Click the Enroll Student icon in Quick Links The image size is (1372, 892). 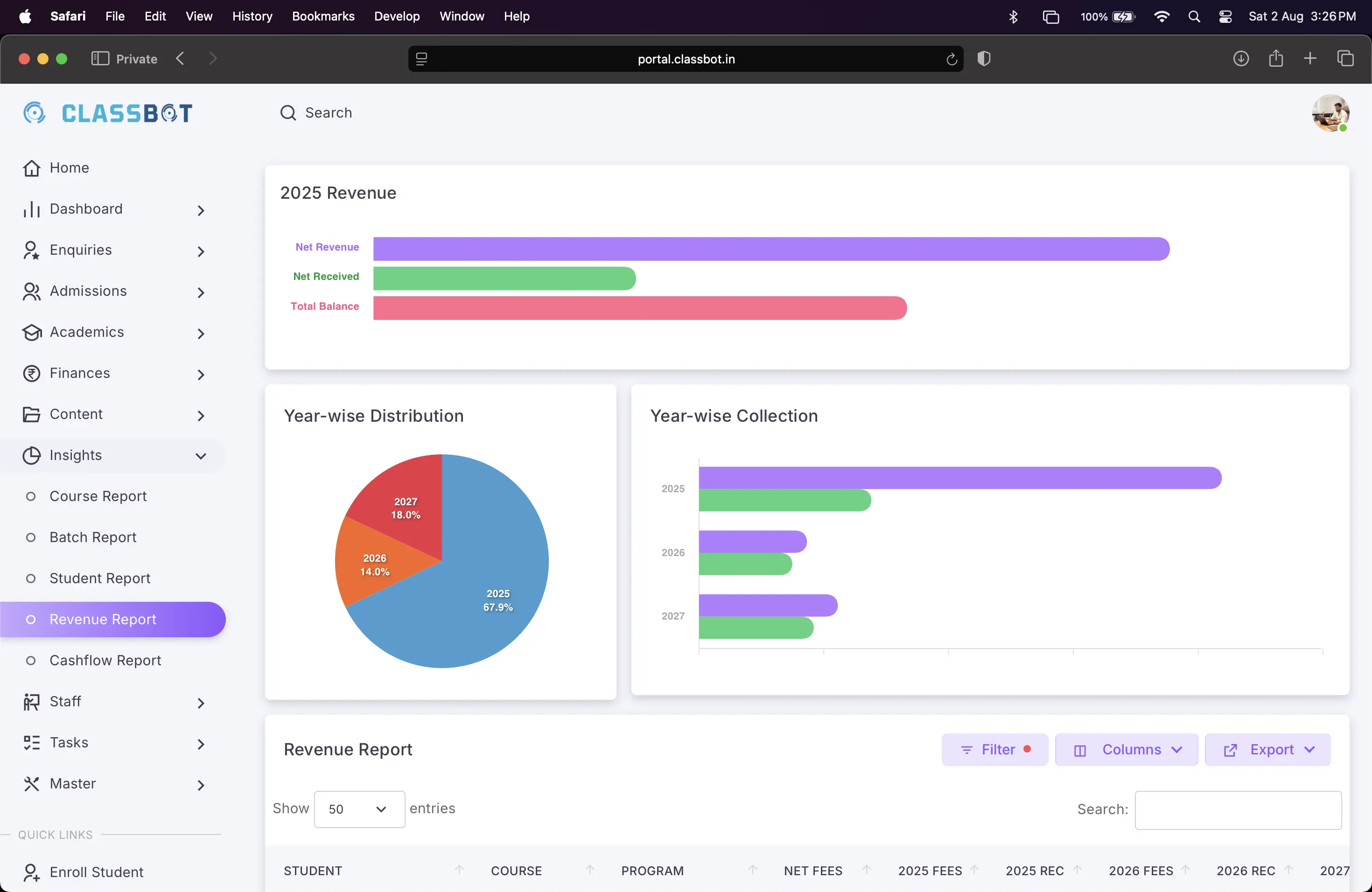click(x=31, y=872)
